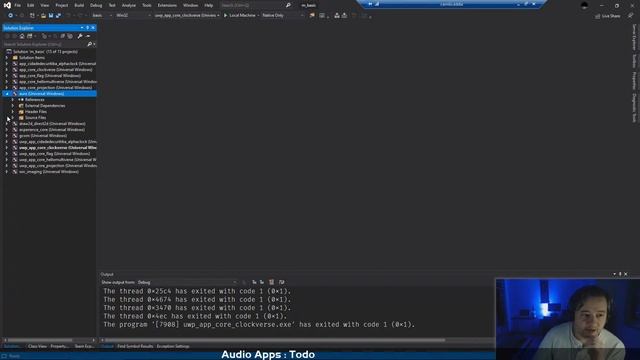Click the webcam video overlay thumbnail

coord(568,319)
